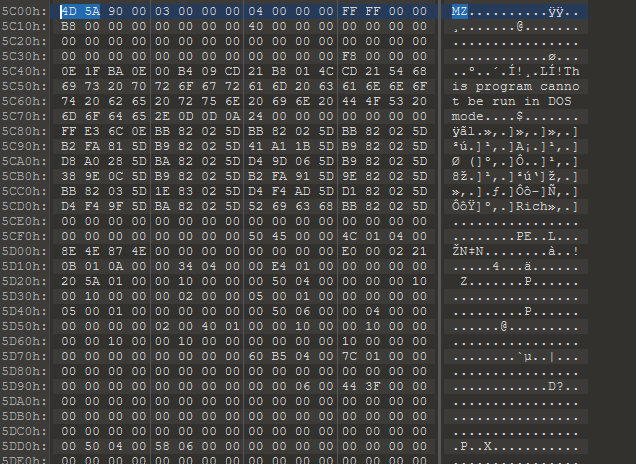Select byte 3F in row 5D90h
Viewport: 636px width, 464px height.
click(373, 387)
